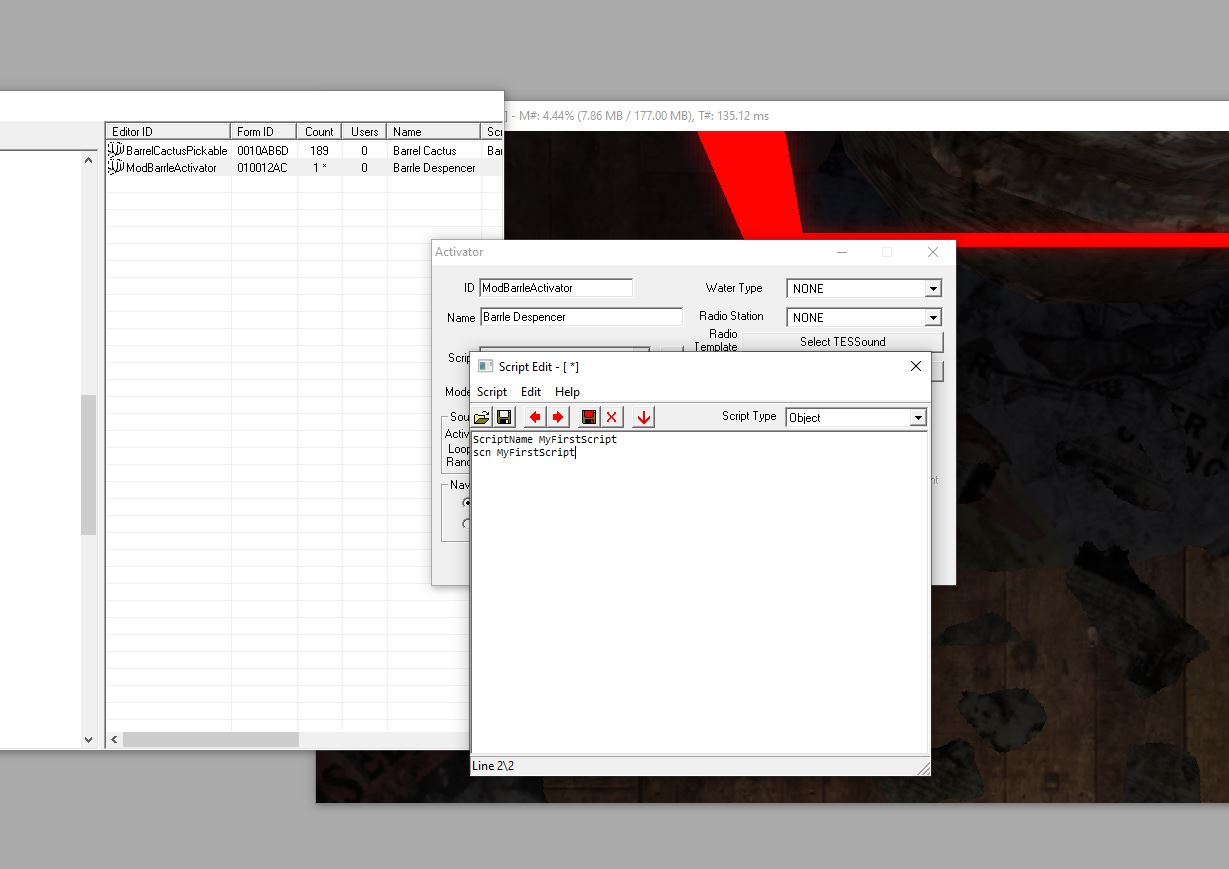Click the Script Edit window resize grip
The width and height of the screenshot is (1229, 869).
click(x=922, y=767)
